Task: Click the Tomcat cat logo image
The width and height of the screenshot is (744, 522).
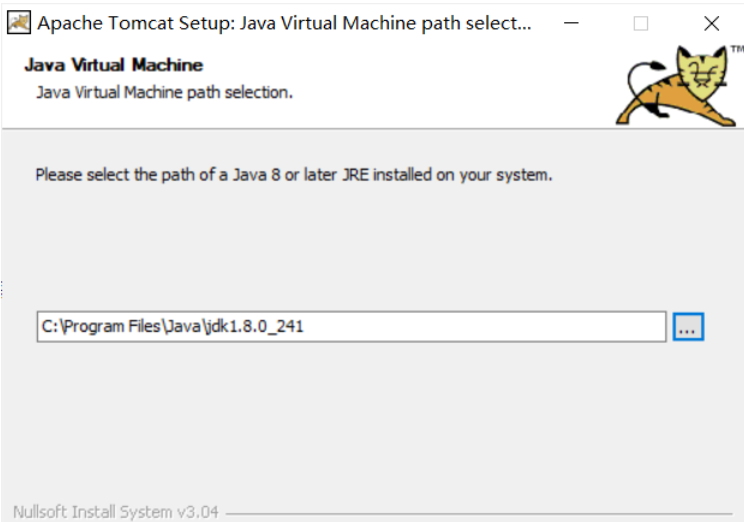Action: [677, 86]
